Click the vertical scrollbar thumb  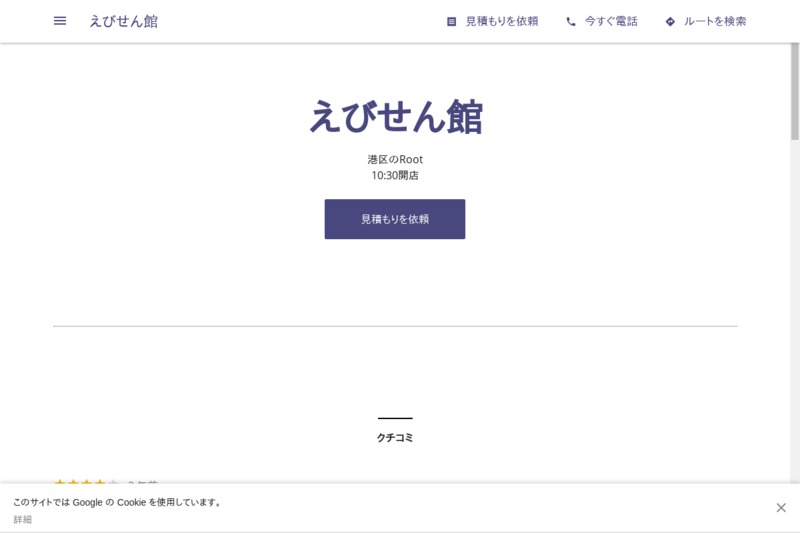coord(795,90)
